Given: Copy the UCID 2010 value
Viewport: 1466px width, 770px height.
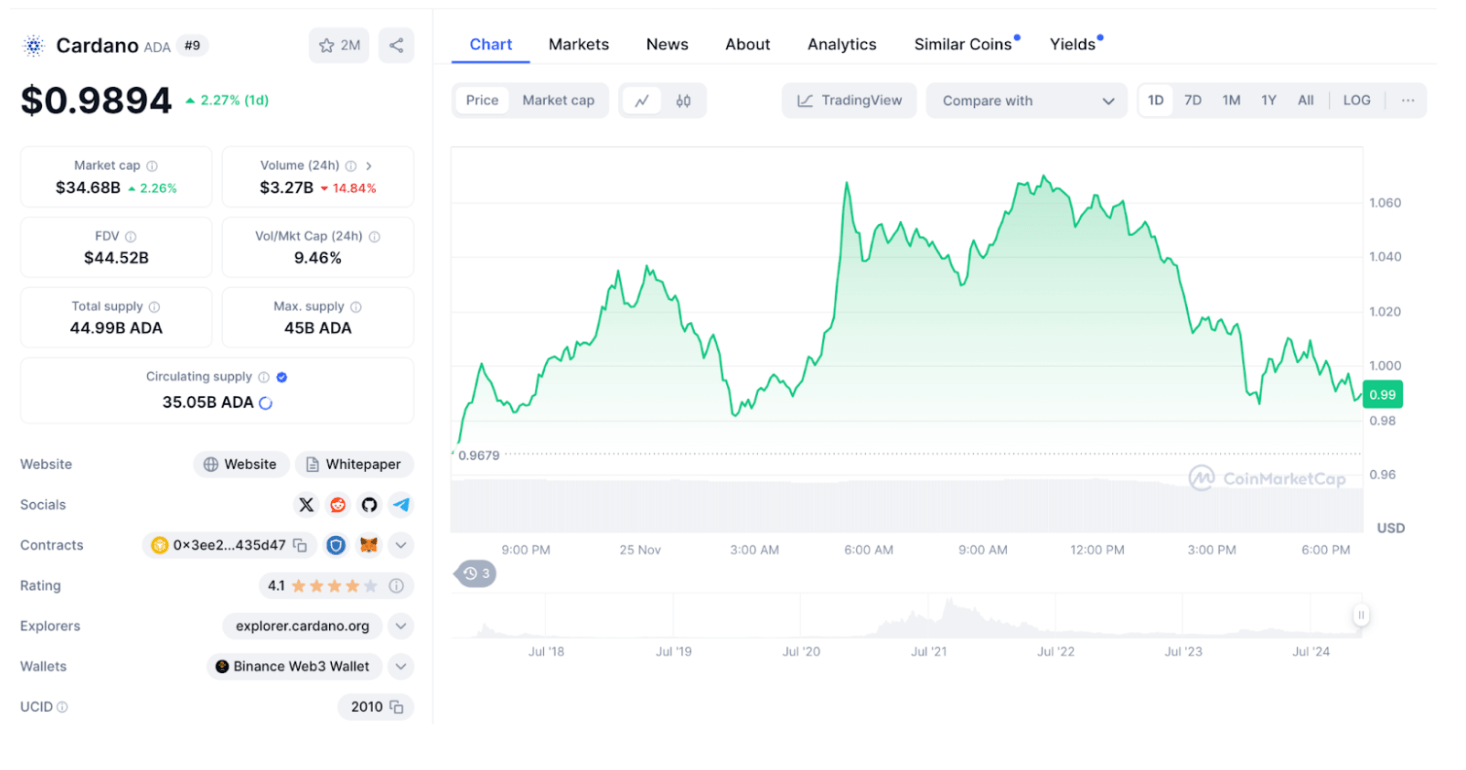Looking at the screenshot, I should (396, 707).
